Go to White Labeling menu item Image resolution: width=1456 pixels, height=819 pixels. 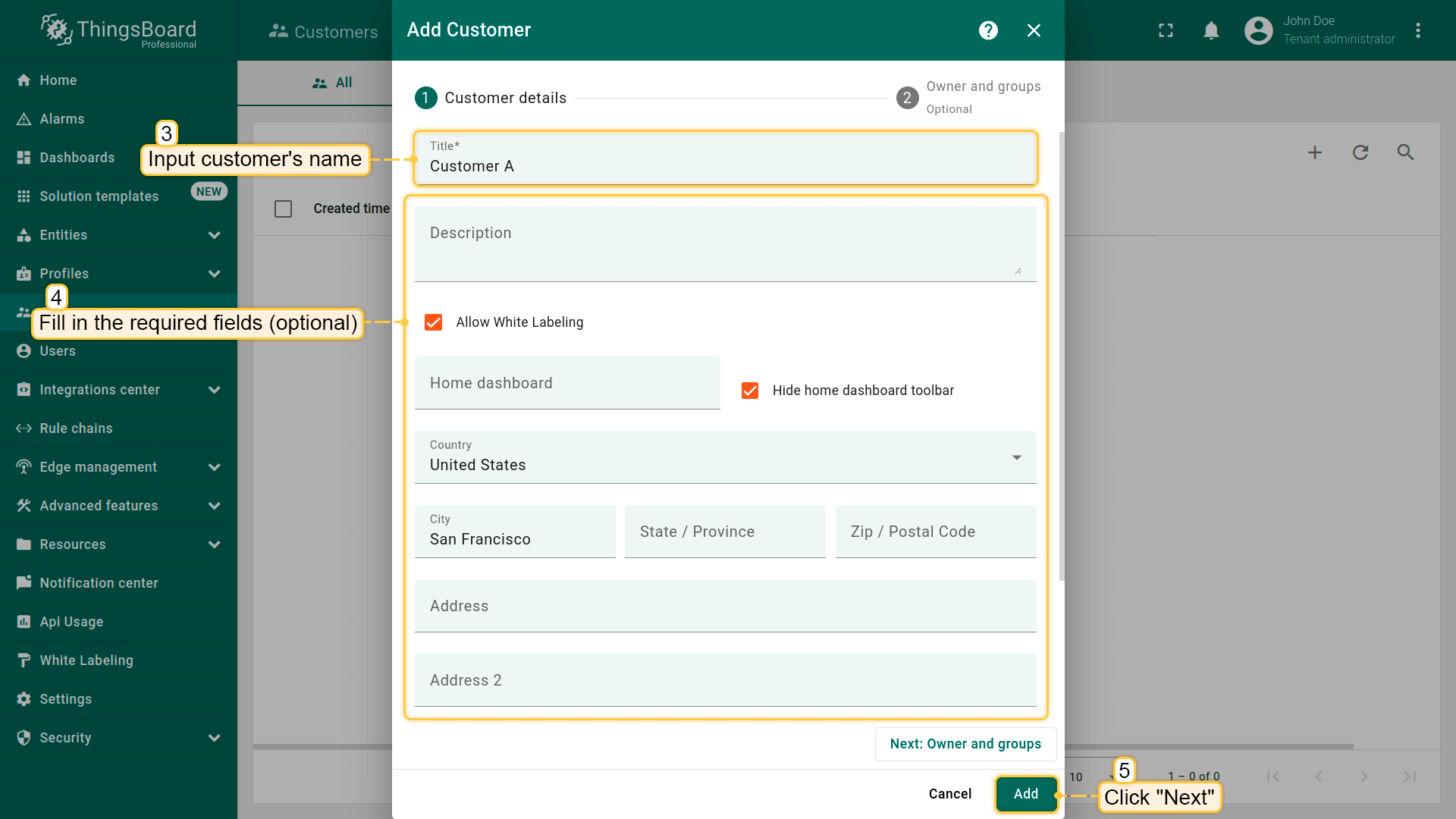tap(86, 661)
